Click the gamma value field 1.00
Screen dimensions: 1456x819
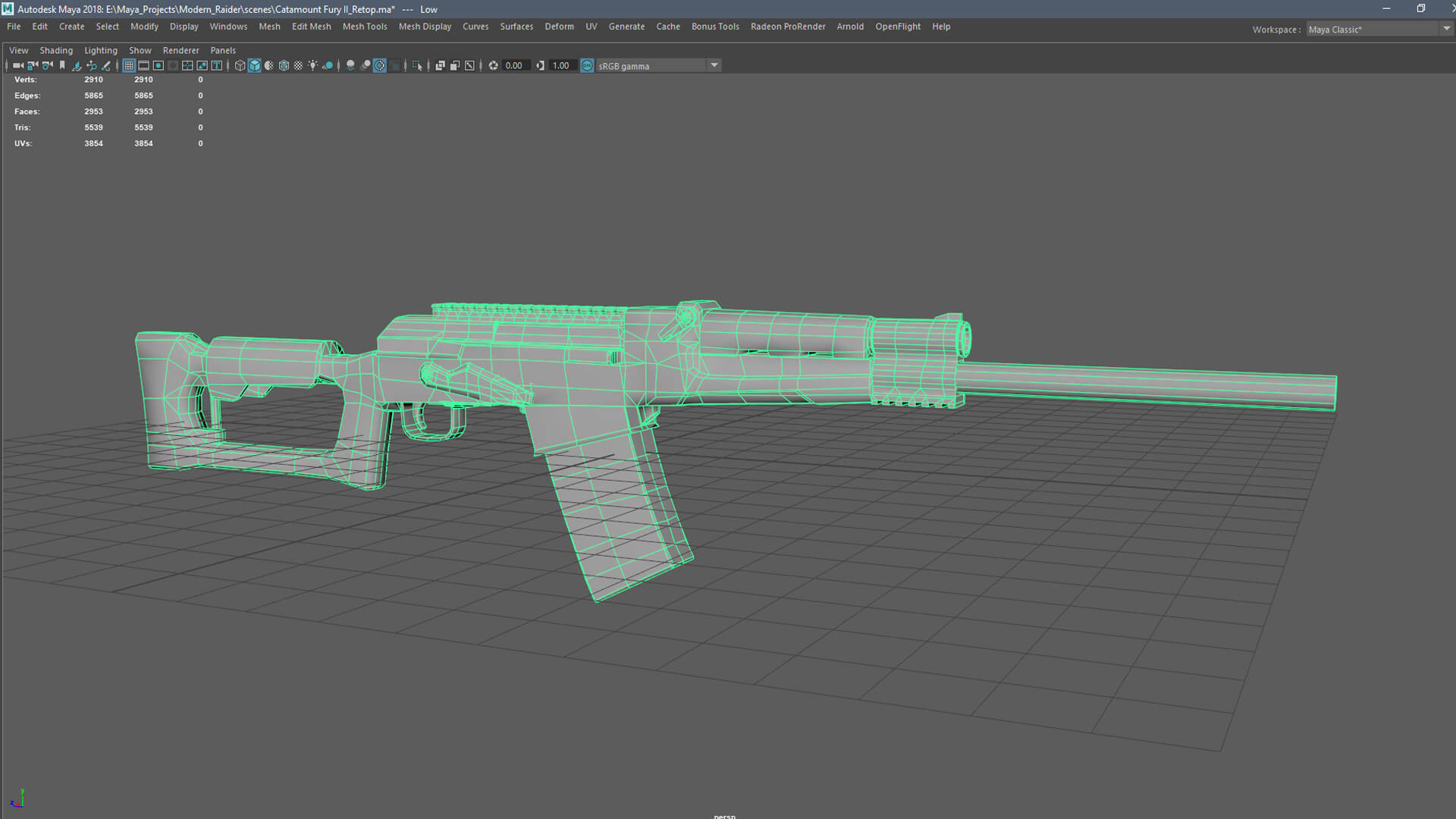click(561, 66)
